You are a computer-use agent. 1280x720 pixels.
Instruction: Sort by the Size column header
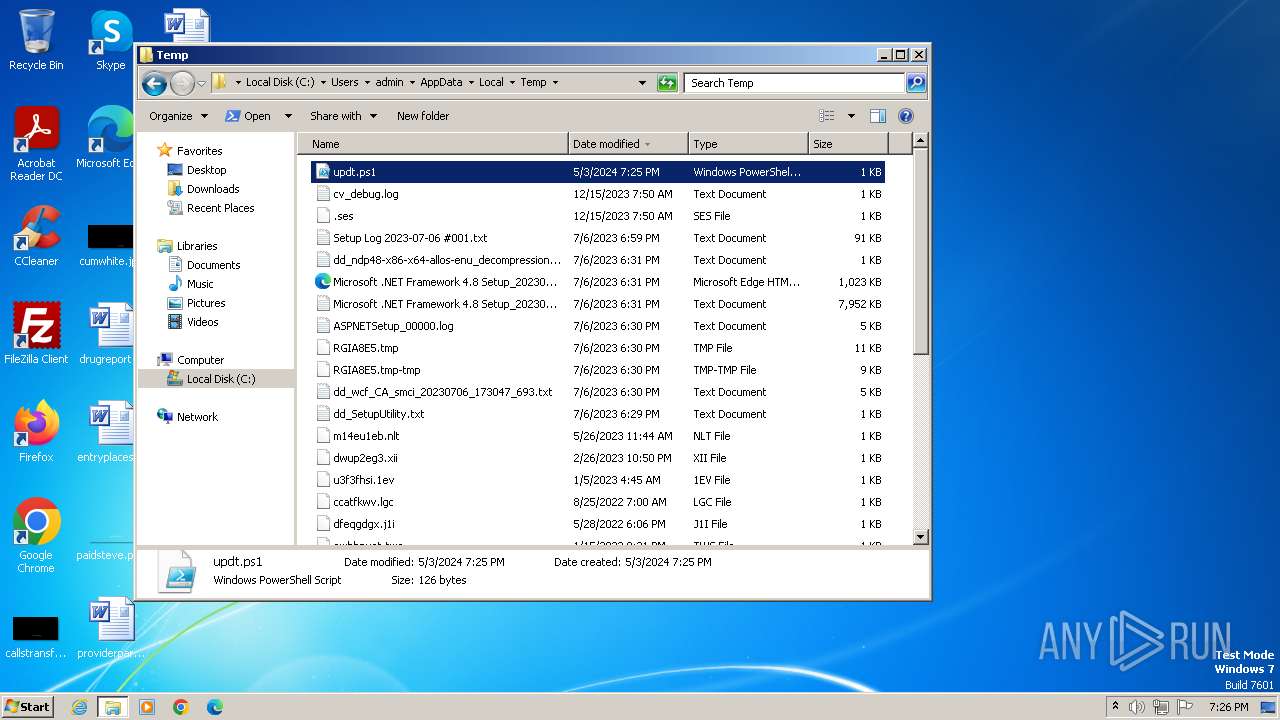pyautogui.click(x=848, y=144)
